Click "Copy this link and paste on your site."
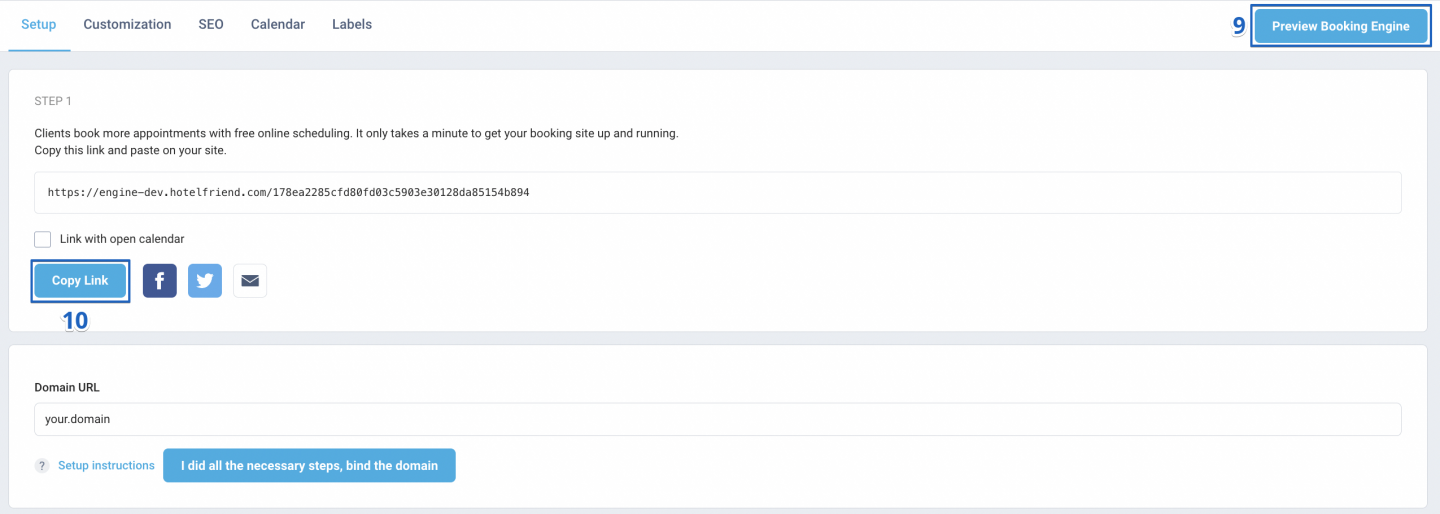This screenshot has width=1440, height=514. pyautogui.click(x=130, y=150)
